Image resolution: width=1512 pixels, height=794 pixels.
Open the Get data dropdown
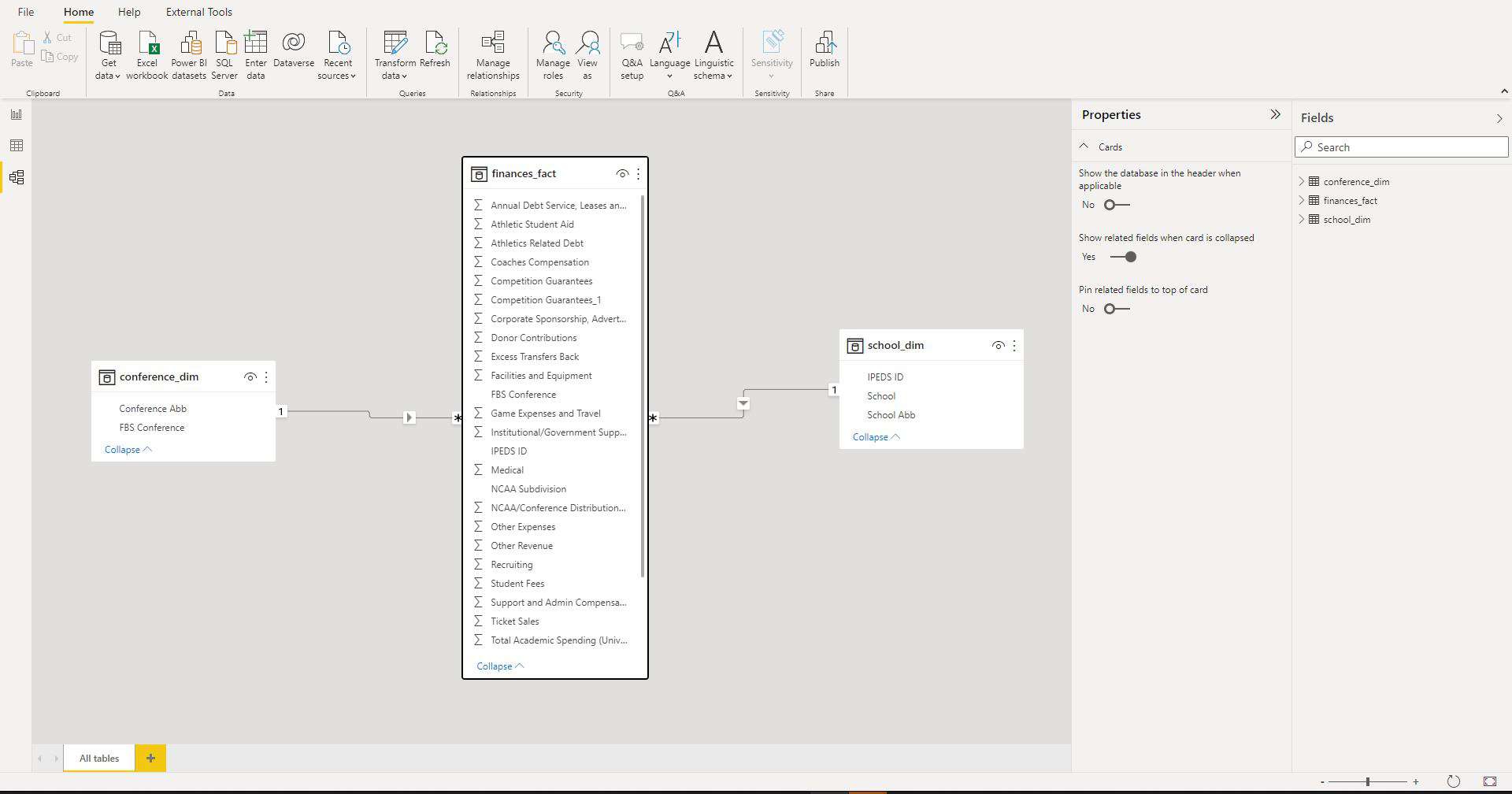[x=108, y=54]
